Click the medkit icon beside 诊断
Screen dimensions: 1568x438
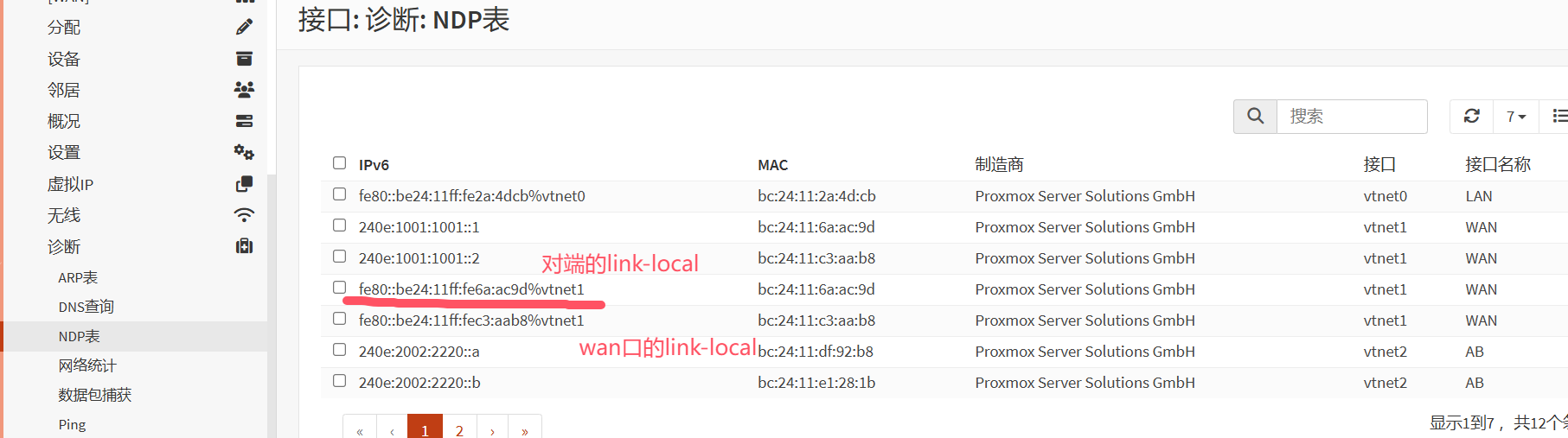pyautogui.click(x=244, y=246)
